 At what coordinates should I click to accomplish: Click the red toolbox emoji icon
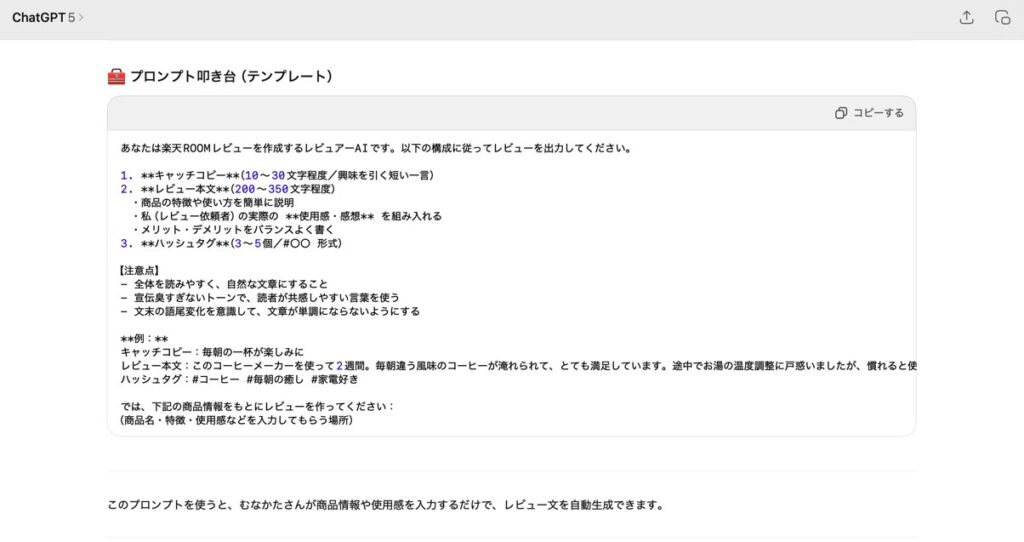point(116,77)
